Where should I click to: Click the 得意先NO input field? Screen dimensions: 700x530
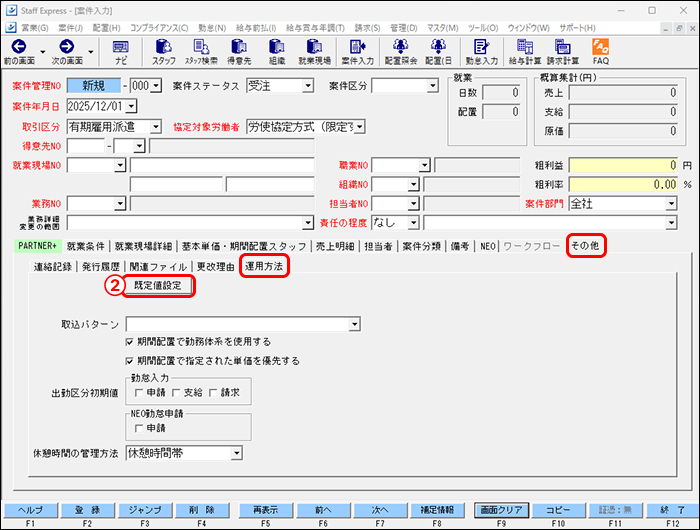tap(86, 146)
